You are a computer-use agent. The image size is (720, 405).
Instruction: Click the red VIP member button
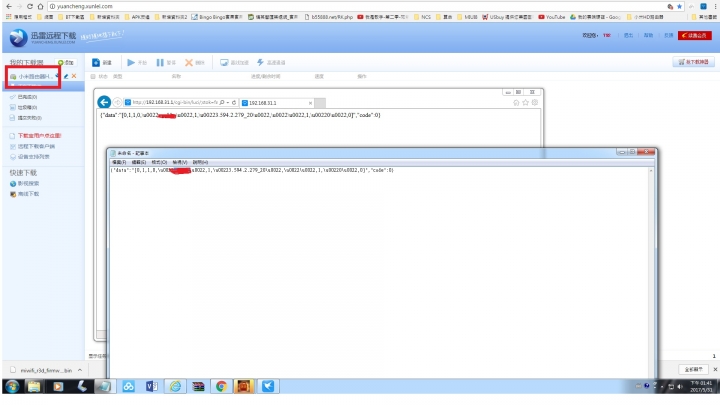pos(695,35)
